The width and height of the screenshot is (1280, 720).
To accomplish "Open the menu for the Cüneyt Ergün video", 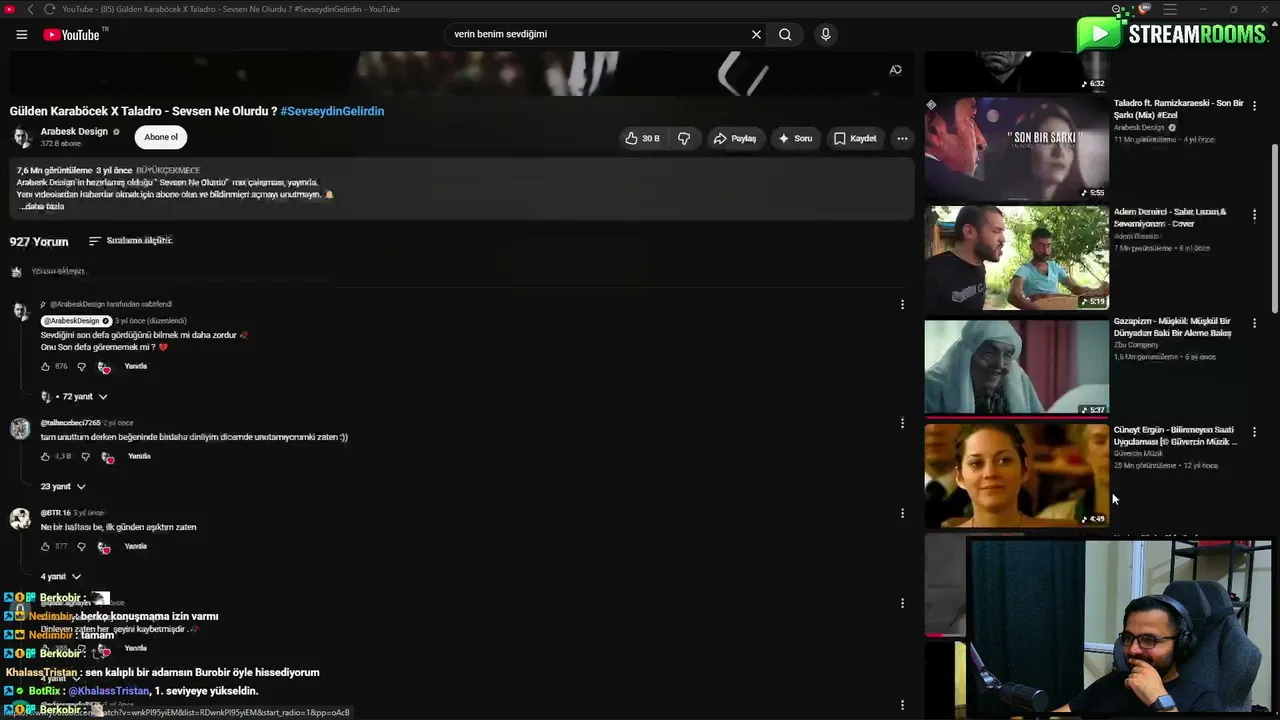I will 1254,432.
